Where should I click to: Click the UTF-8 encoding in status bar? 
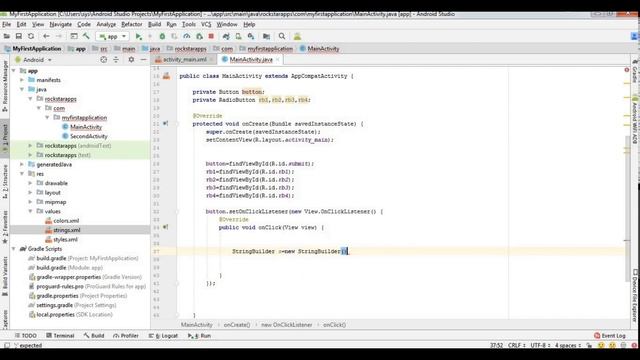pos(540,345)
